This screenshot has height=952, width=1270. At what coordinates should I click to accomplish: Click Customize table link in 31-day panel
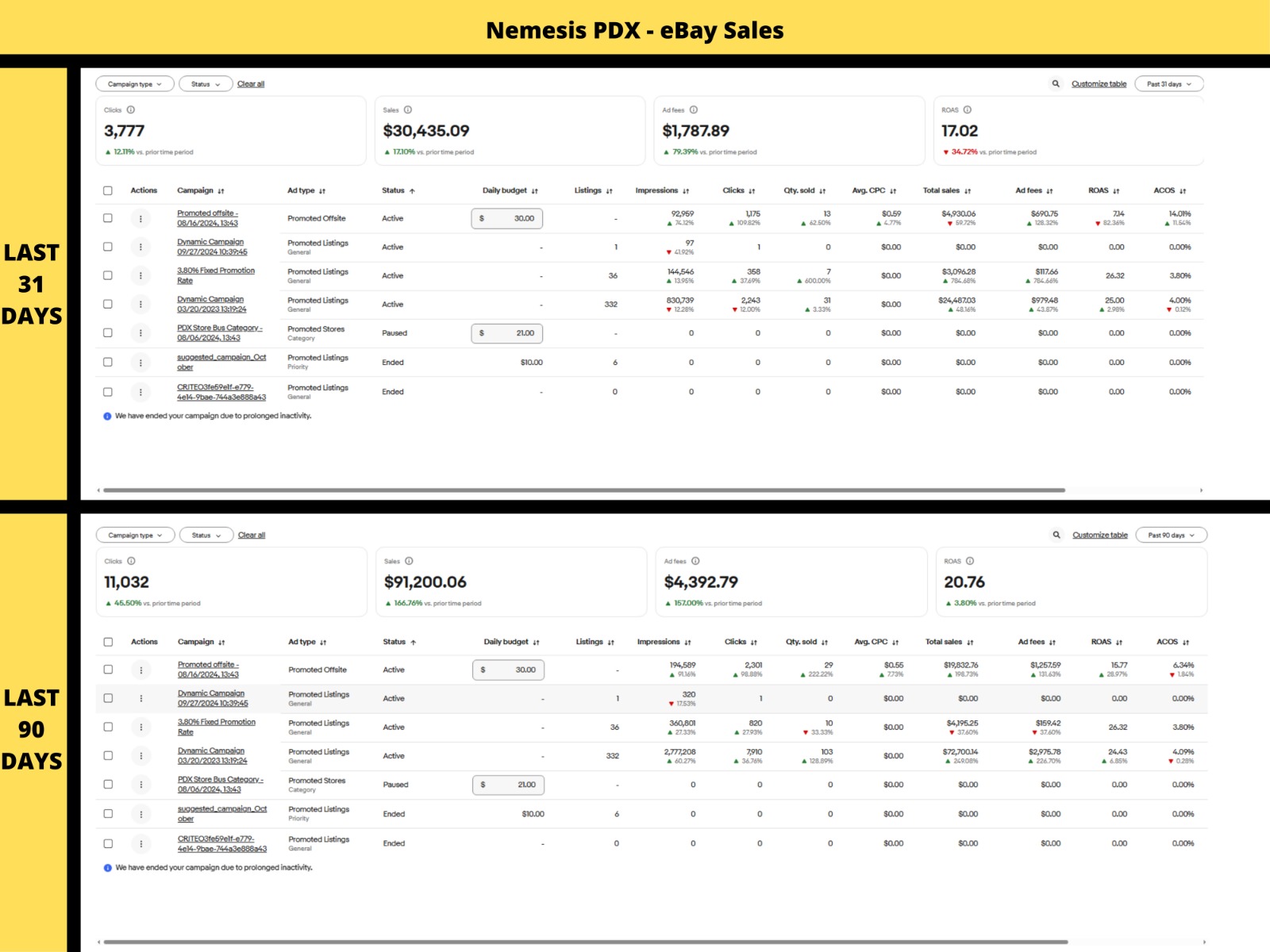point(1099,84)
